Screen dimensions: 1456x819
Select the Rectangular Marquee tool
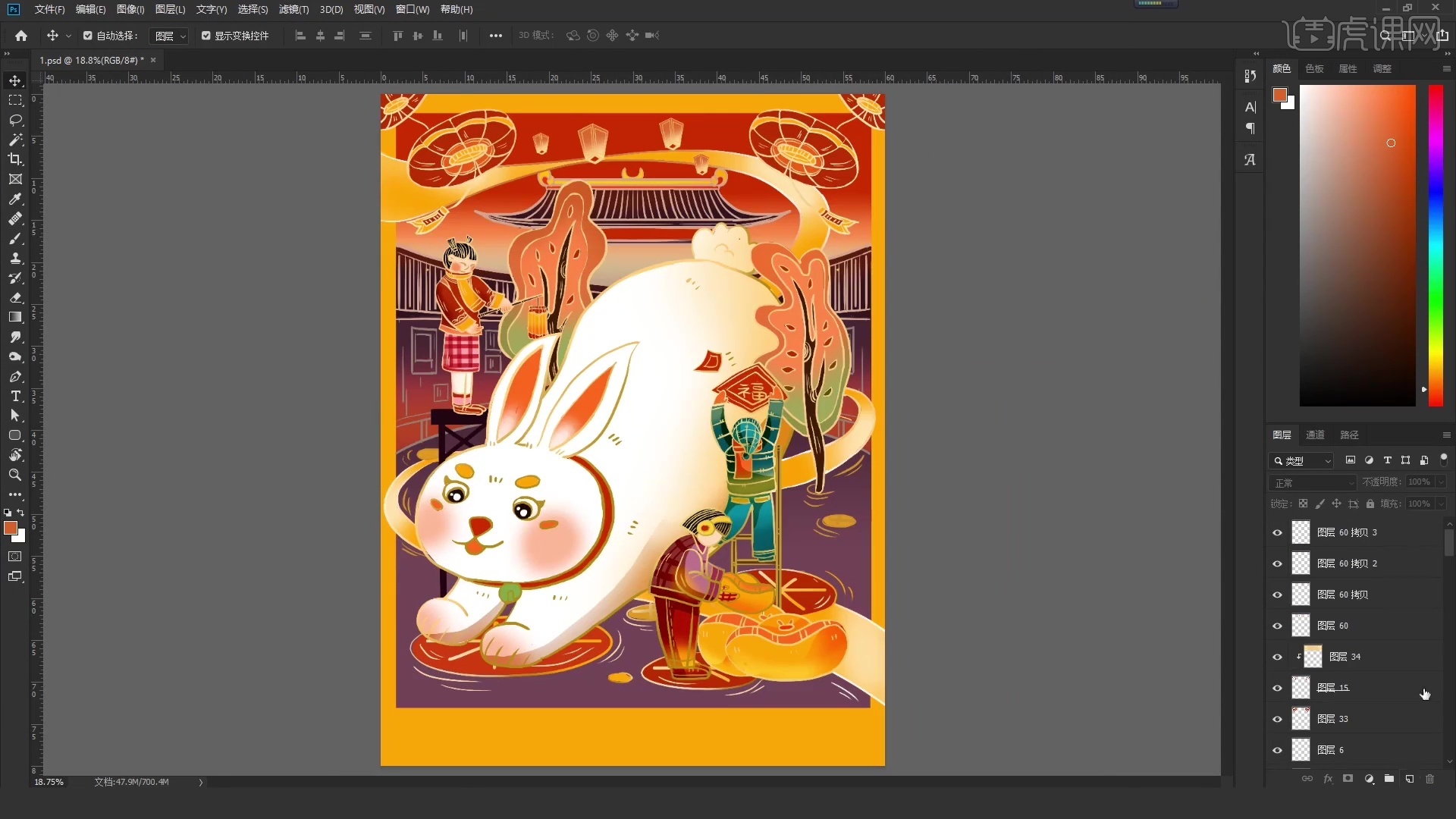(x=15, y=100)
